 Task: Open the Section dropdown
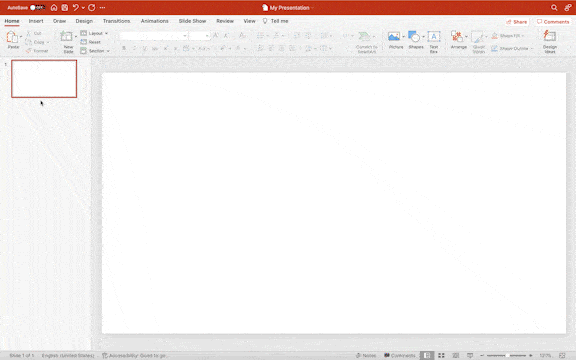pyautogui.click(x=95, y=51)
